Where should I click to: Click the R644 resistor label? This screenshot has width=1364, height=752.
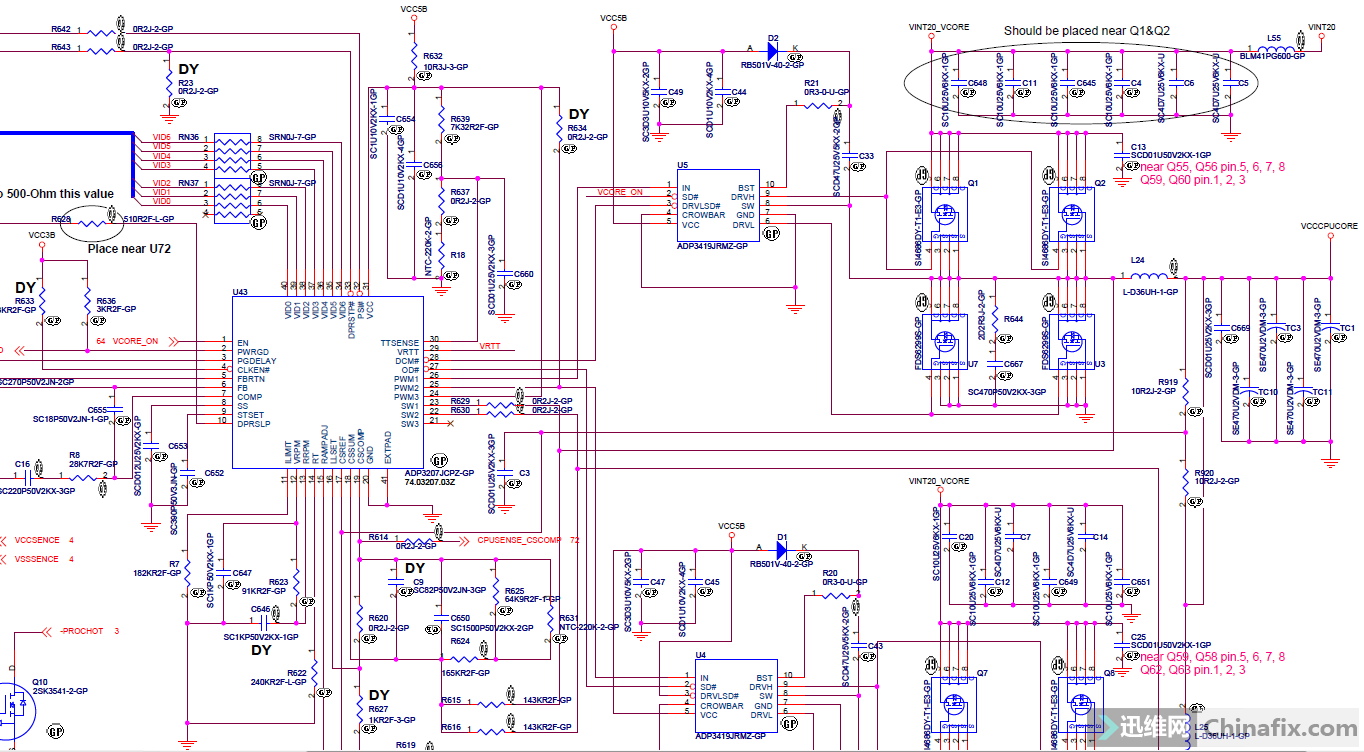pos(1013,319)
